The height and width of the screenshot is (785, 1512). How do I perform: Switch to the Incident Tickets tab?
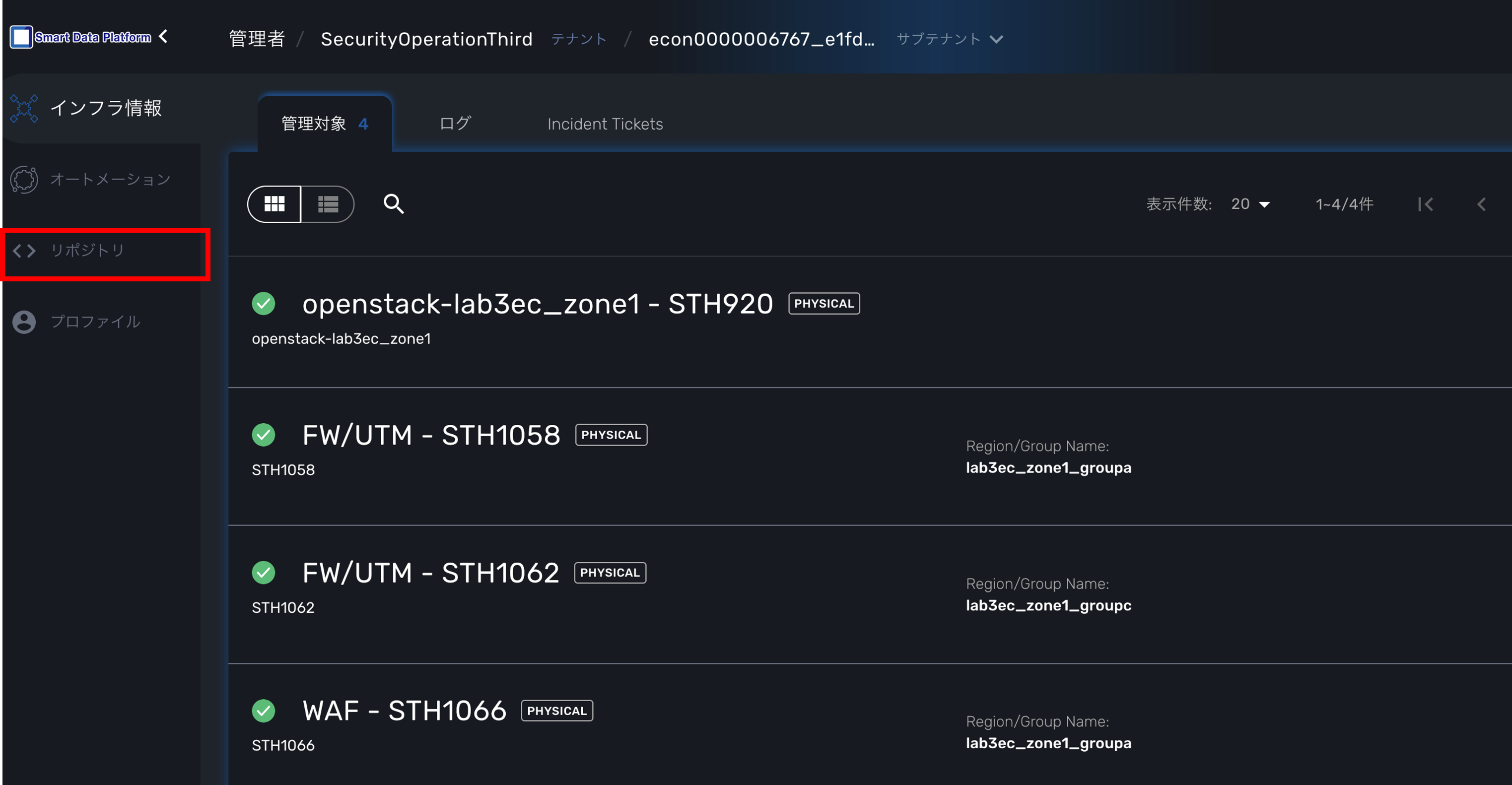[605, 124]
